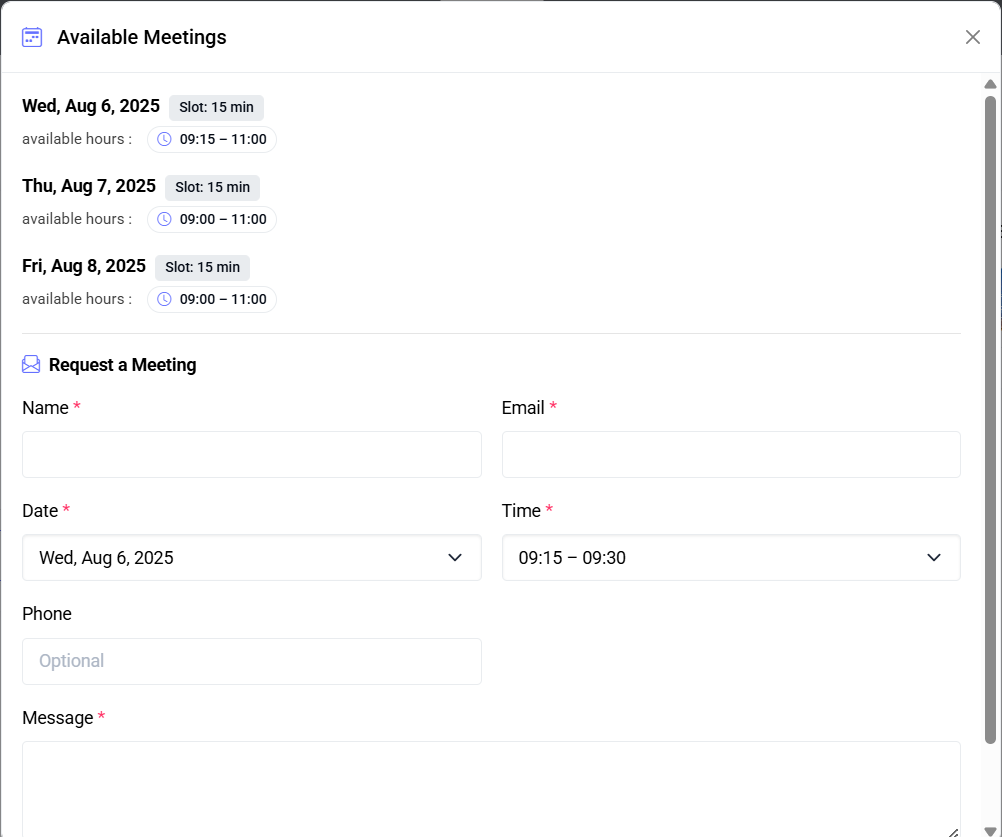Select the 09:00 – 11:00 chip for Friday
The width and height of the screenshot is (1002, 837).
click(212, 299)
